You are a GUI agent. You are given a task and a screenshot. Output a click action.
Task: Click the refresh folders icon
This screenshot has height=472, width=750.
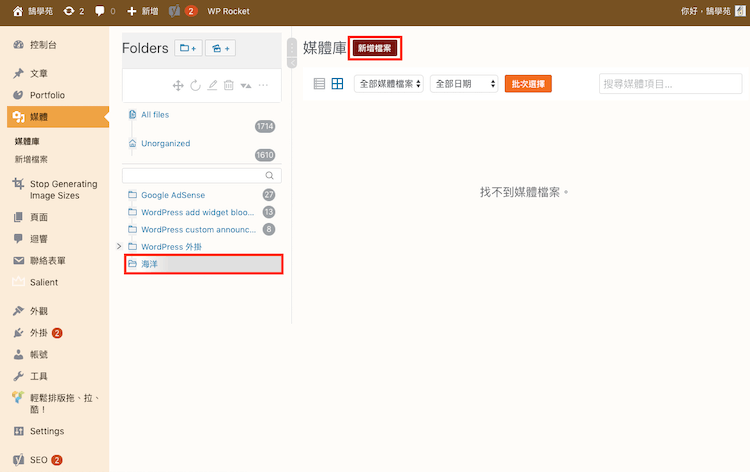[x=195, y=86]
